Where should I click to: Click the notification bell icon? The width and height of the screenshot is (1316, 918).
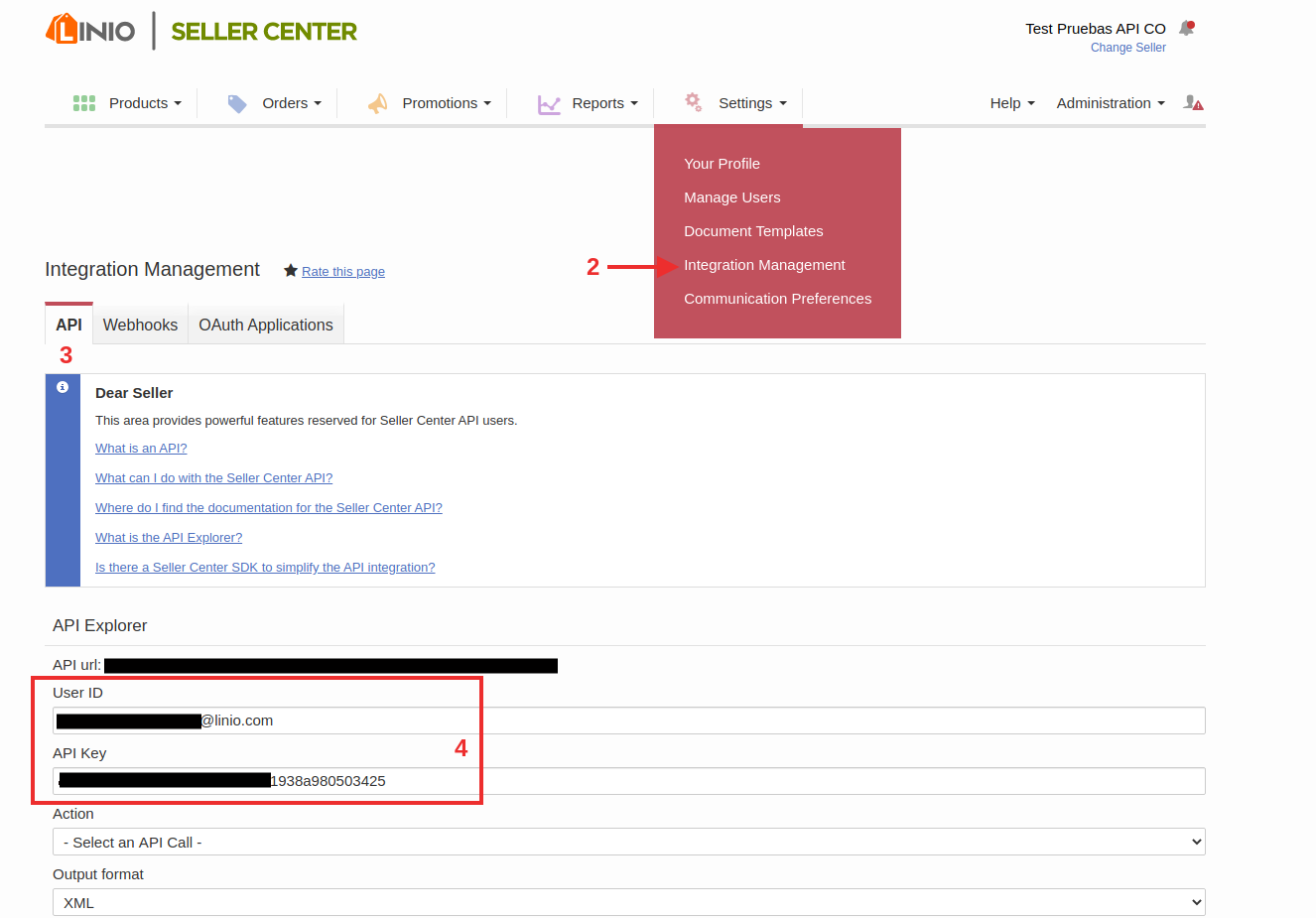pyautogui.click(x=1186, y=28)
